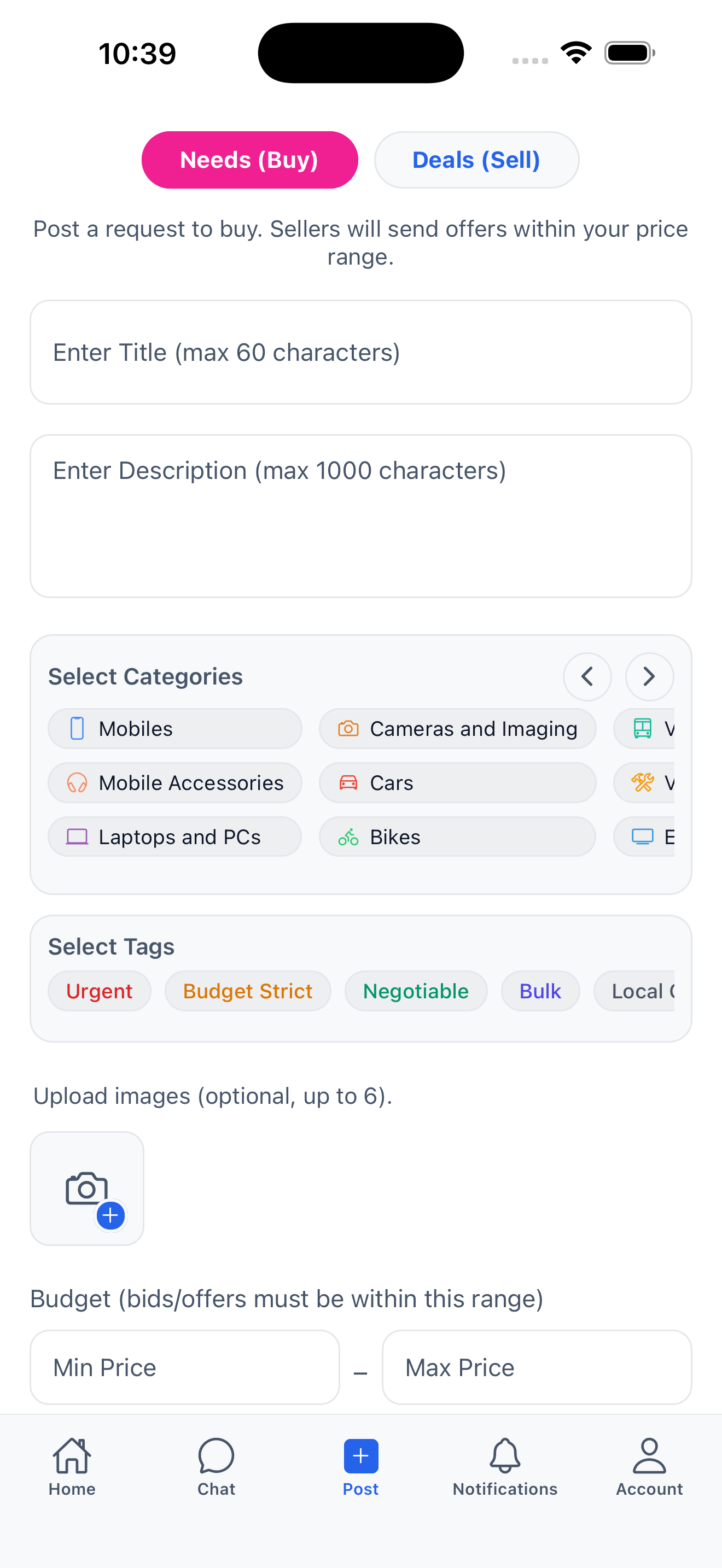Switch to Deals (Sell) tab
This screenshot has width=722, height=1568.
476,160
